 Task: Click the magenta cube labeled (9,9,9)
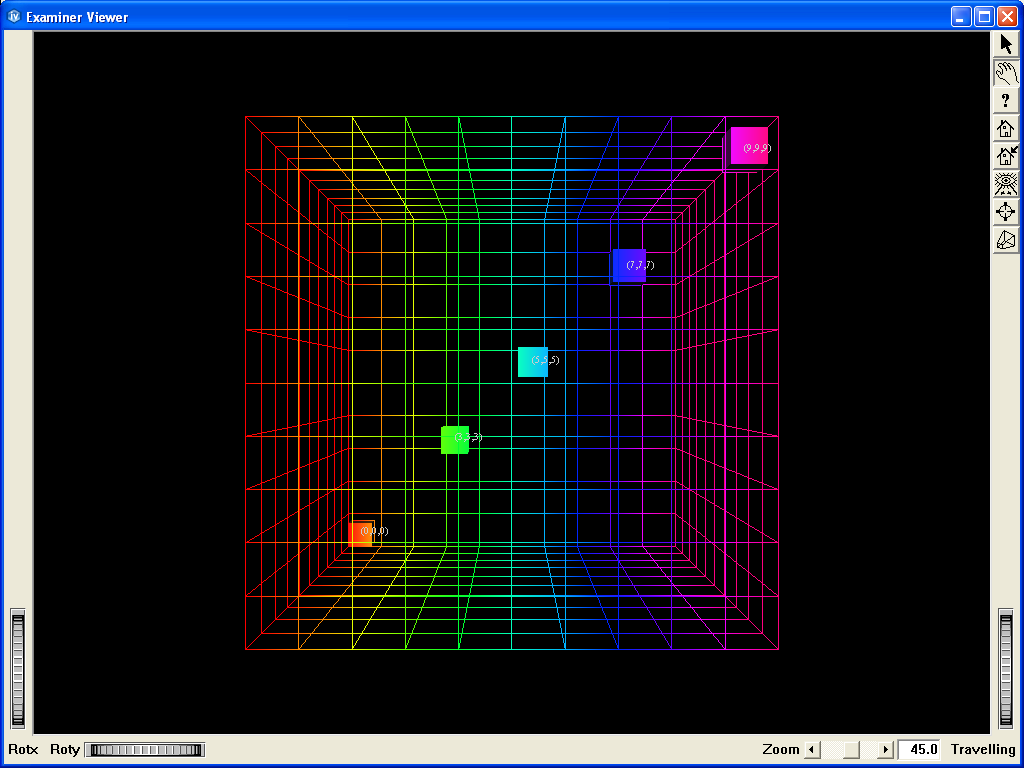748,145
